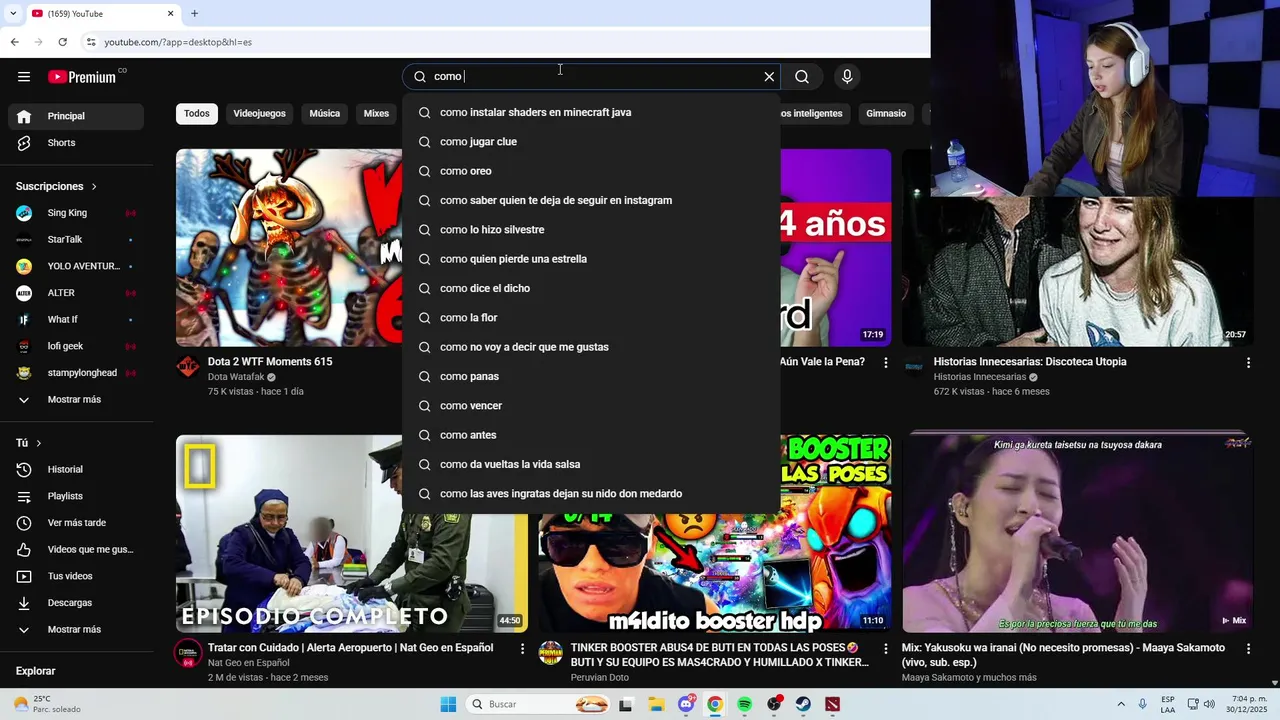Open Historial in the sidebar
1280x720 pixels.
click(x=76, y=470)
